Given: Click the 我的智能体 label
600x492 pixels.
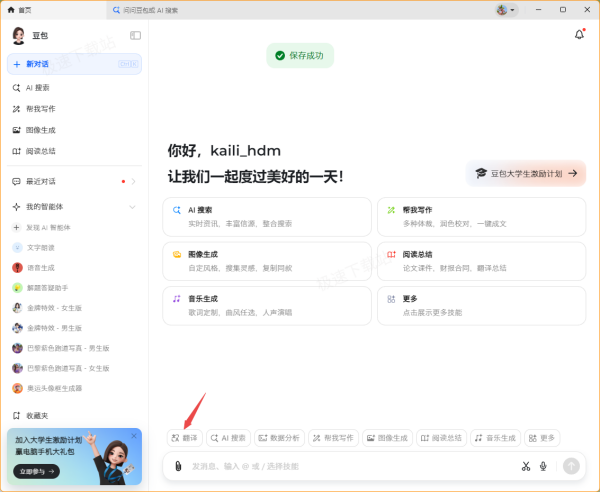Looking at the screenshot, I should tap(44, 207).
